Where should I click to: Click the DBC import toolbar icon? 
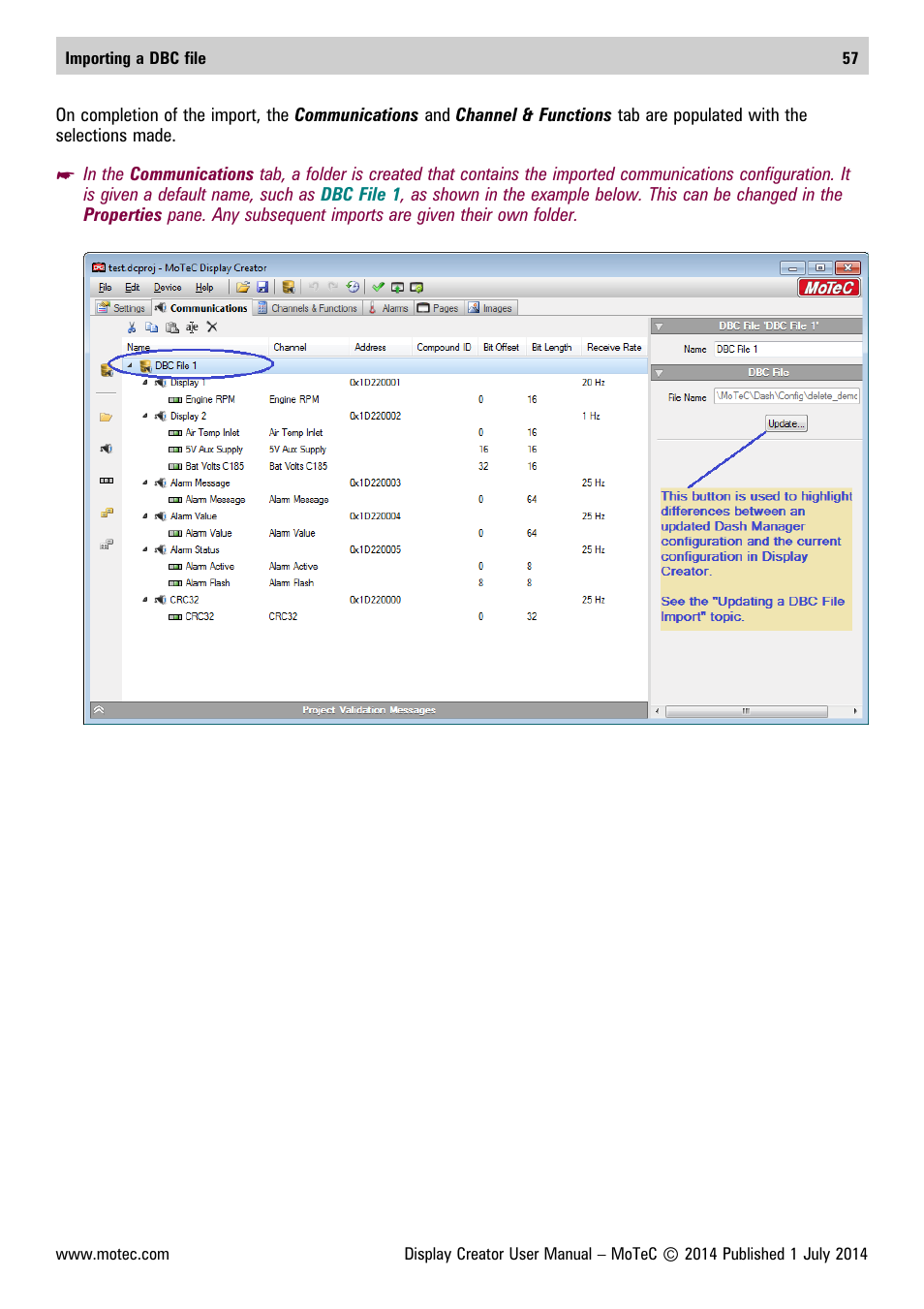click(289, 288)
